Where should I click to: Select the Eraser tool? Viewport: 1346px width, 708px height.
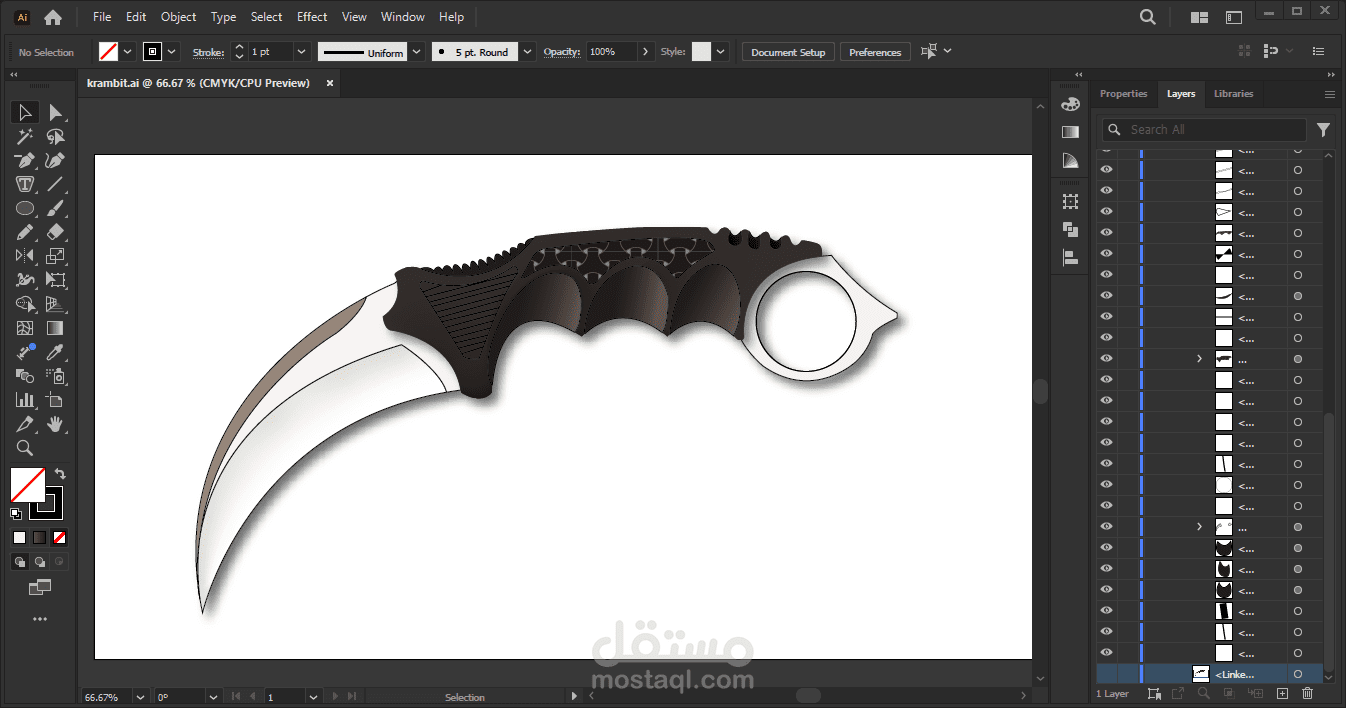(x=56, y=232)
